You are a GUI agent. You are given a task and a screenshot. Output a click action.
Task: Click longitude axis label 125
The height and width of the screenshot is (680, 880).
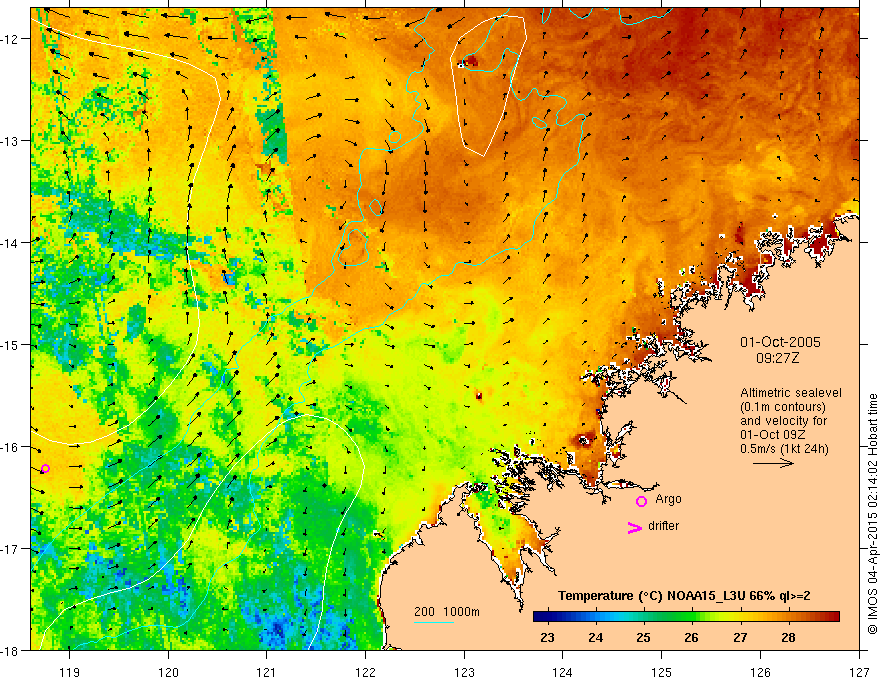pos(662,672)
